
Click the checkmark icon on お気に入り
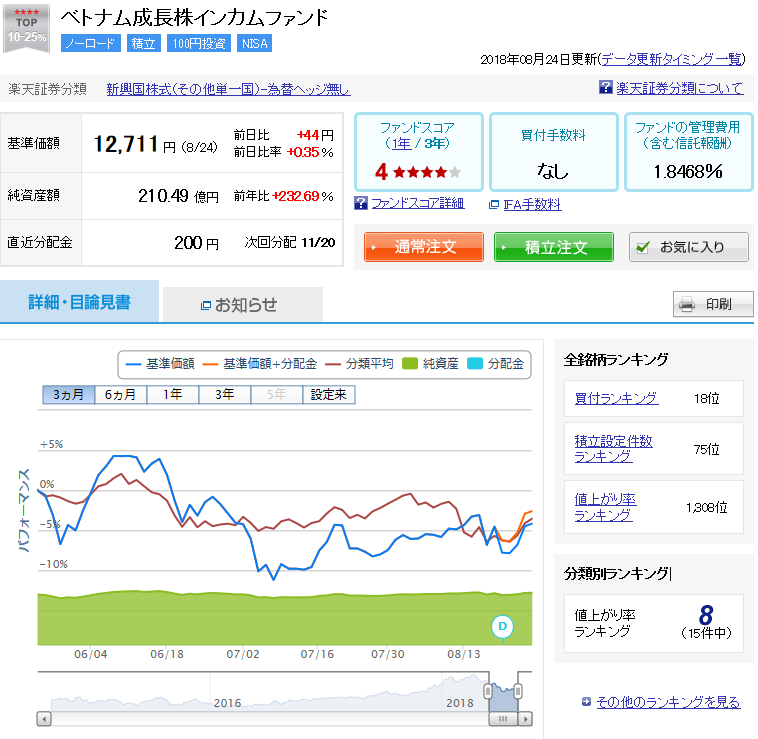[x=642, y=247]
